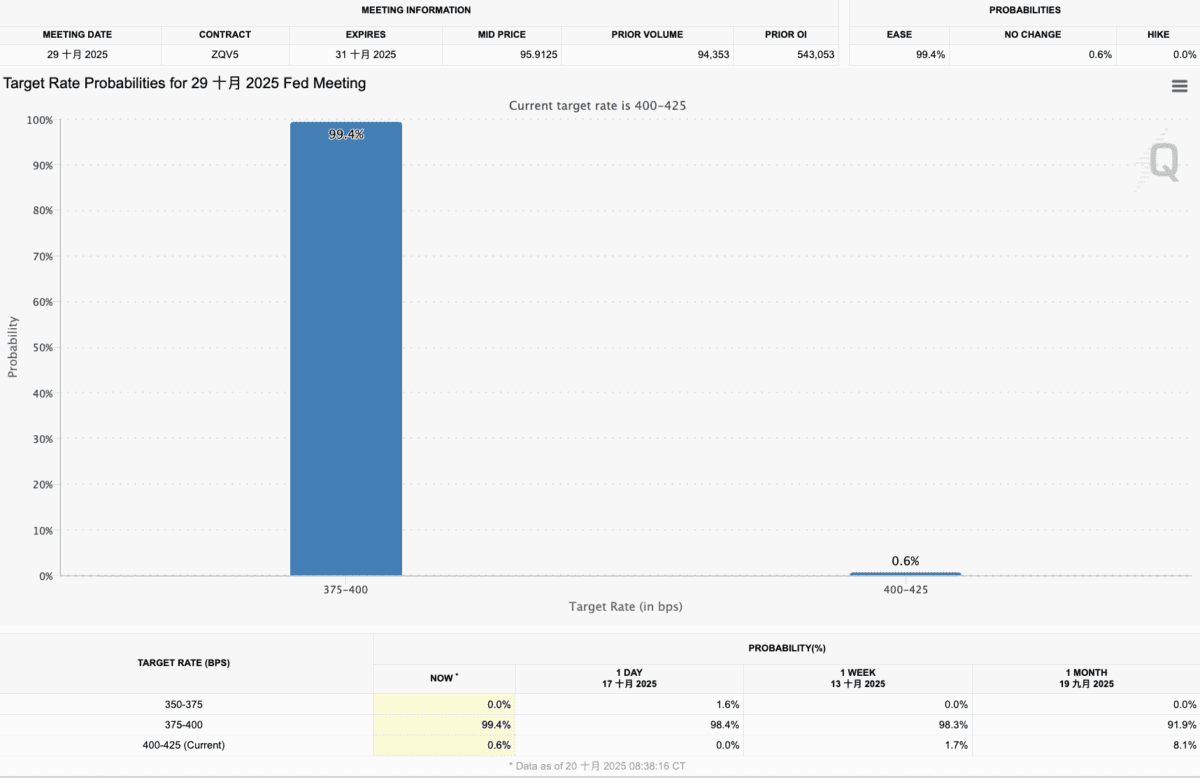Click the 400-425 x-axis label
Image resolution: width=1200 pixels, height=778 pixels.
[x=905, y=590]
